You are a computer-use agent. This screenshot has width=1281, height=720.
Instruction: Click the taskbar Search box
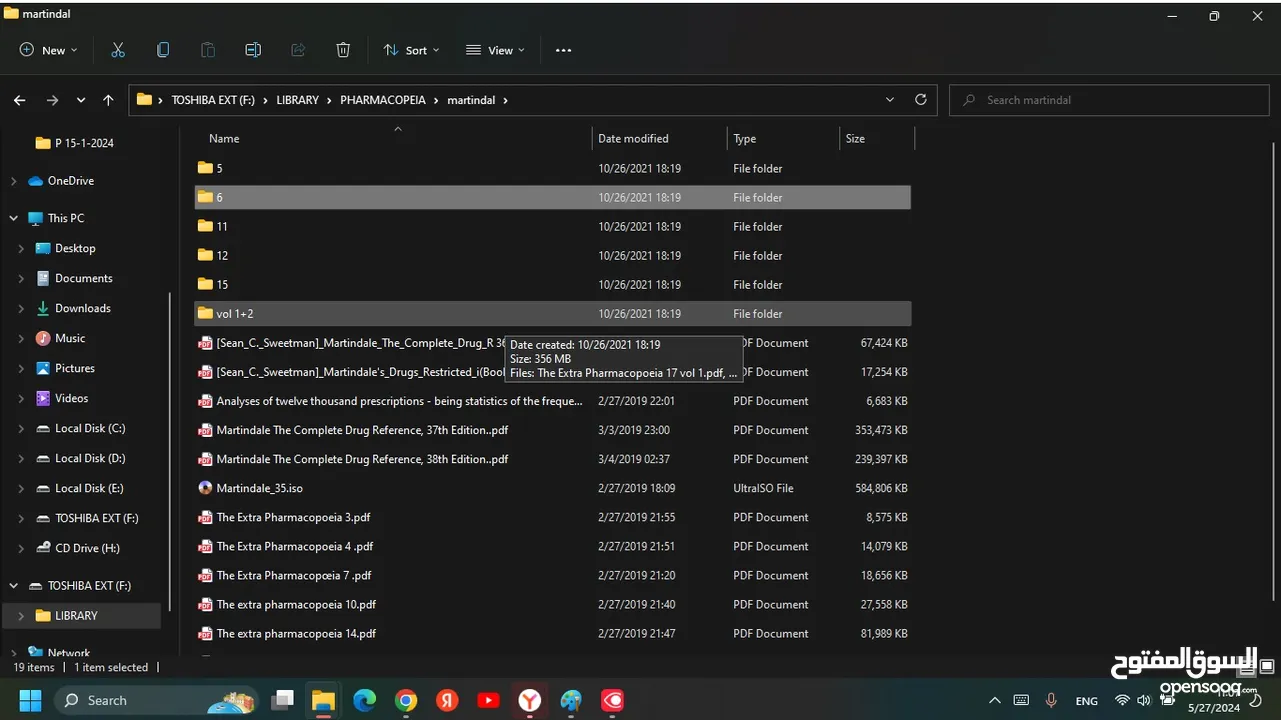coord(155,700)
